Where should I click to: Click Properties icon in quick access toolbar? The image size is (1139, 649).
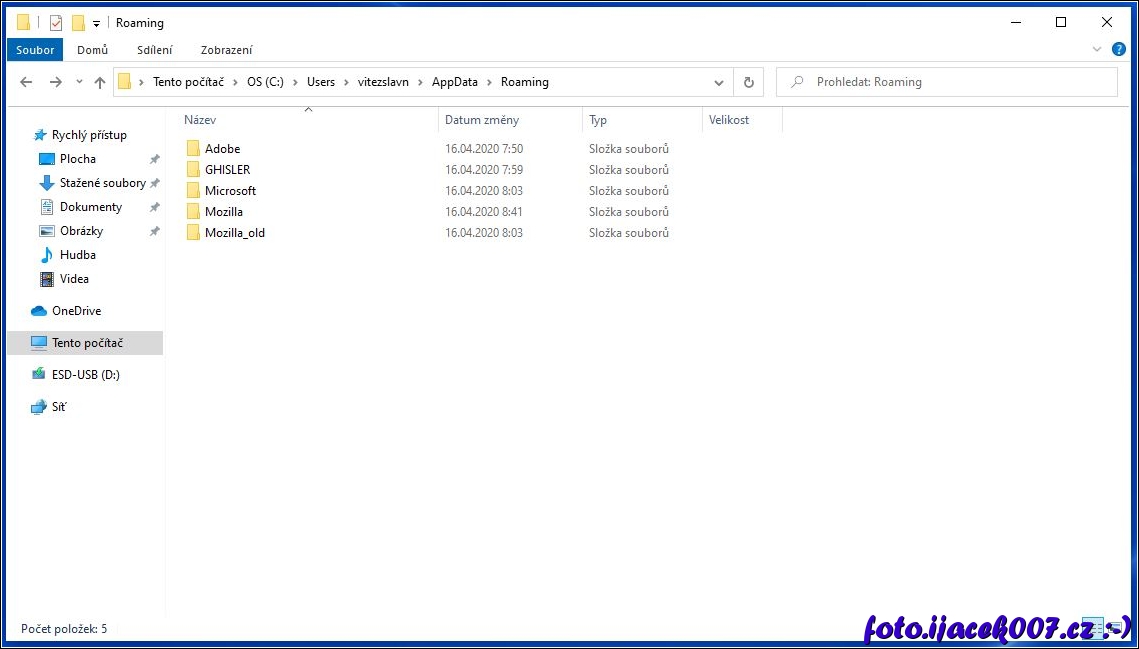click(x=56, y=23)
